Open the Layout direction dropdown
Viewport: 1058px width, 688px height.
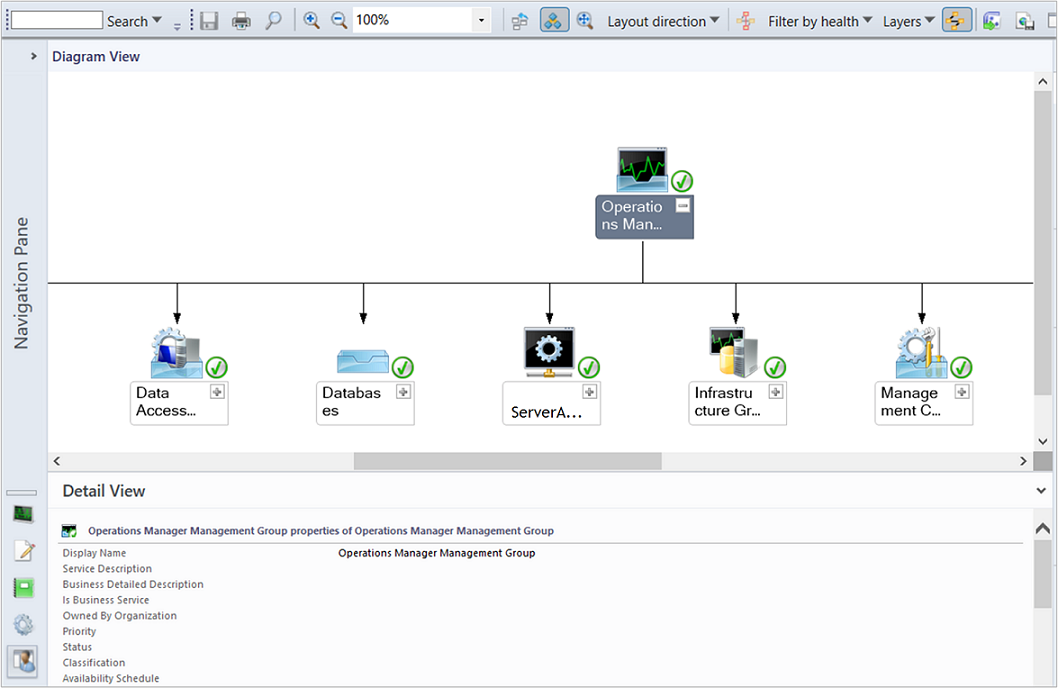[663, 22]
